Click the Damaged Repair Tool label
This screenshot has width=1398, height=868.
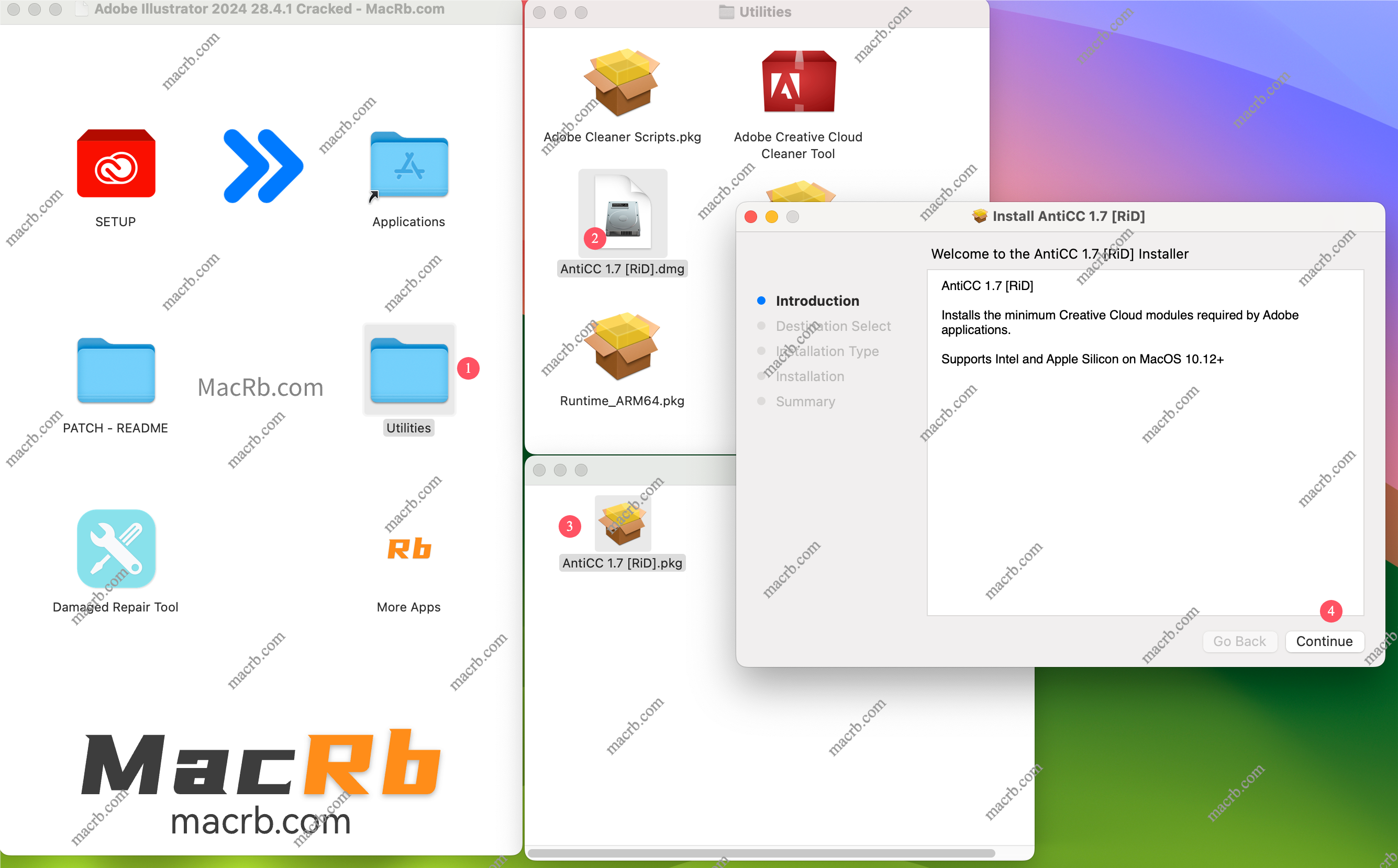[115, 607]
